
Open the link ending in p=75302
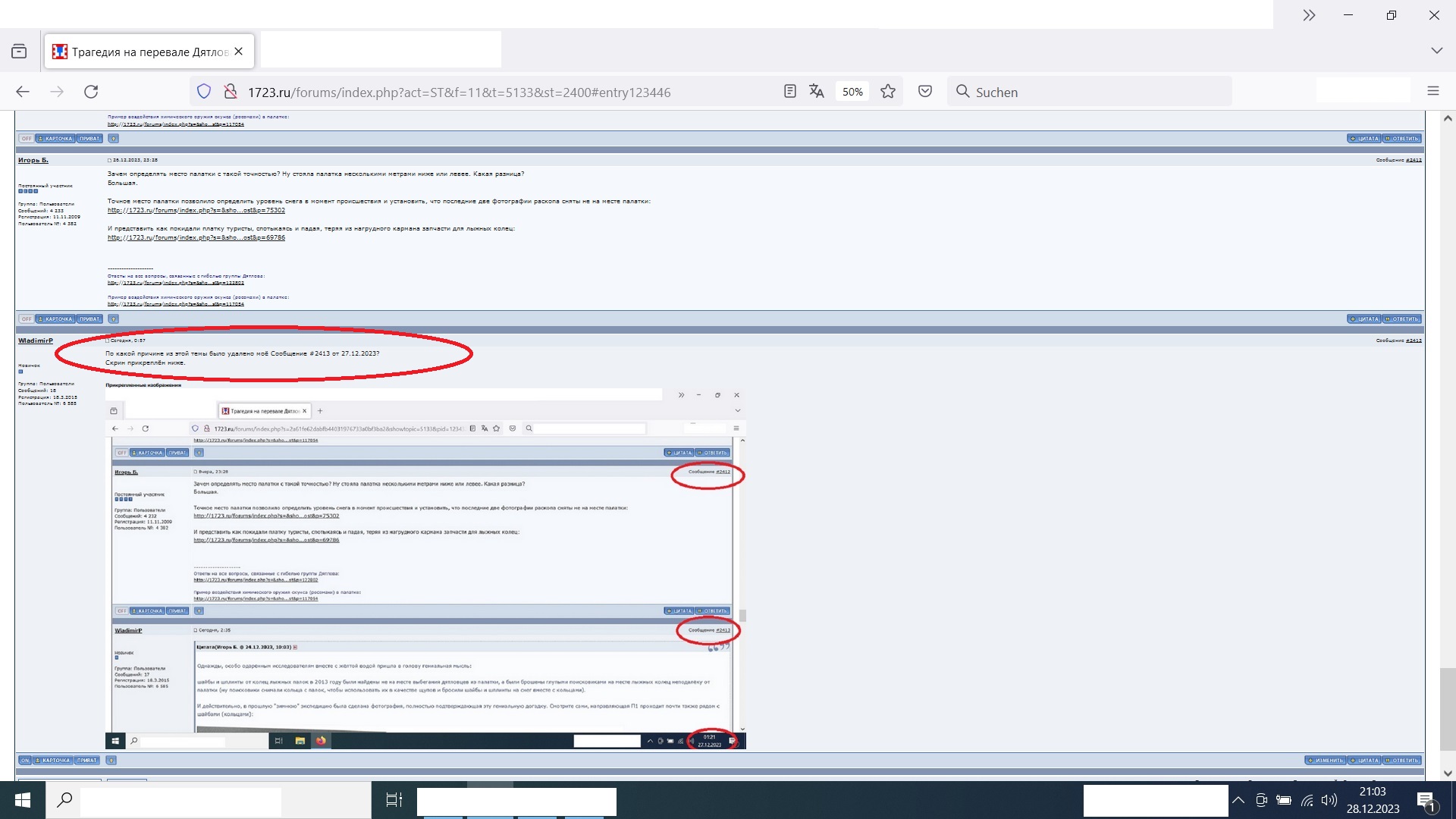(196, 210)
